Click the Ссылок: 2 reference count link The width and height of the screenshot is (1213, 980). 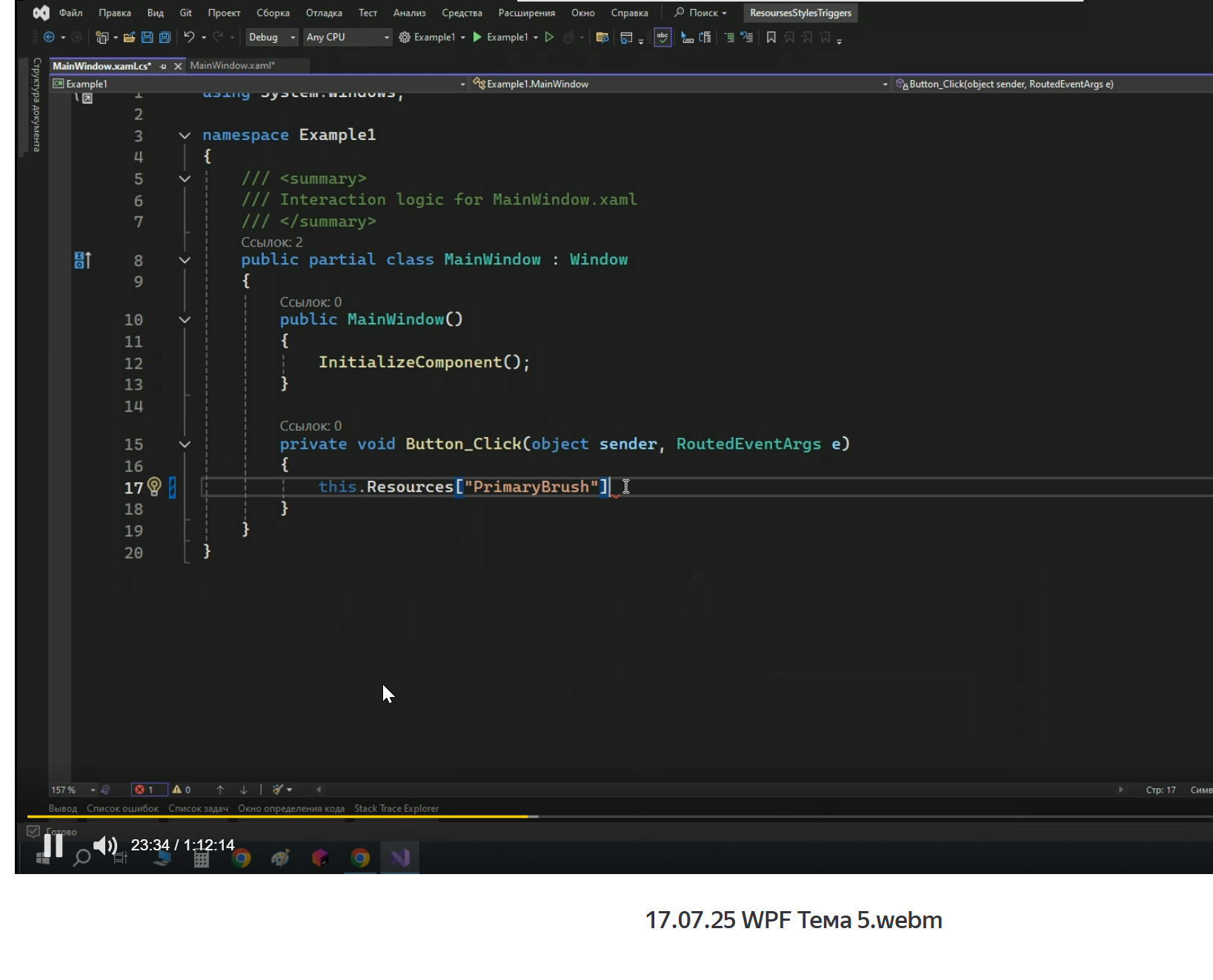pos(272,242)
